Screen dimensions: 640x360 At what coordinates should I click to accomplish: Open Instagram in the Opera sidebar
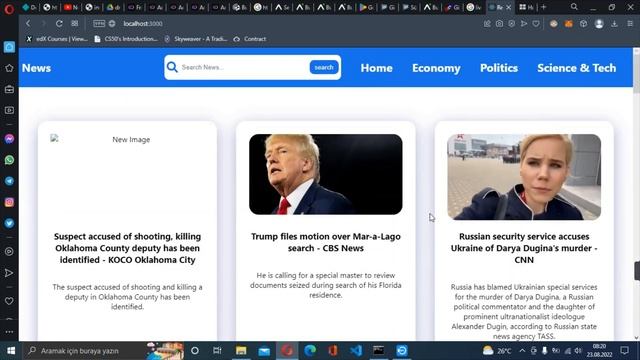(9, 202)
